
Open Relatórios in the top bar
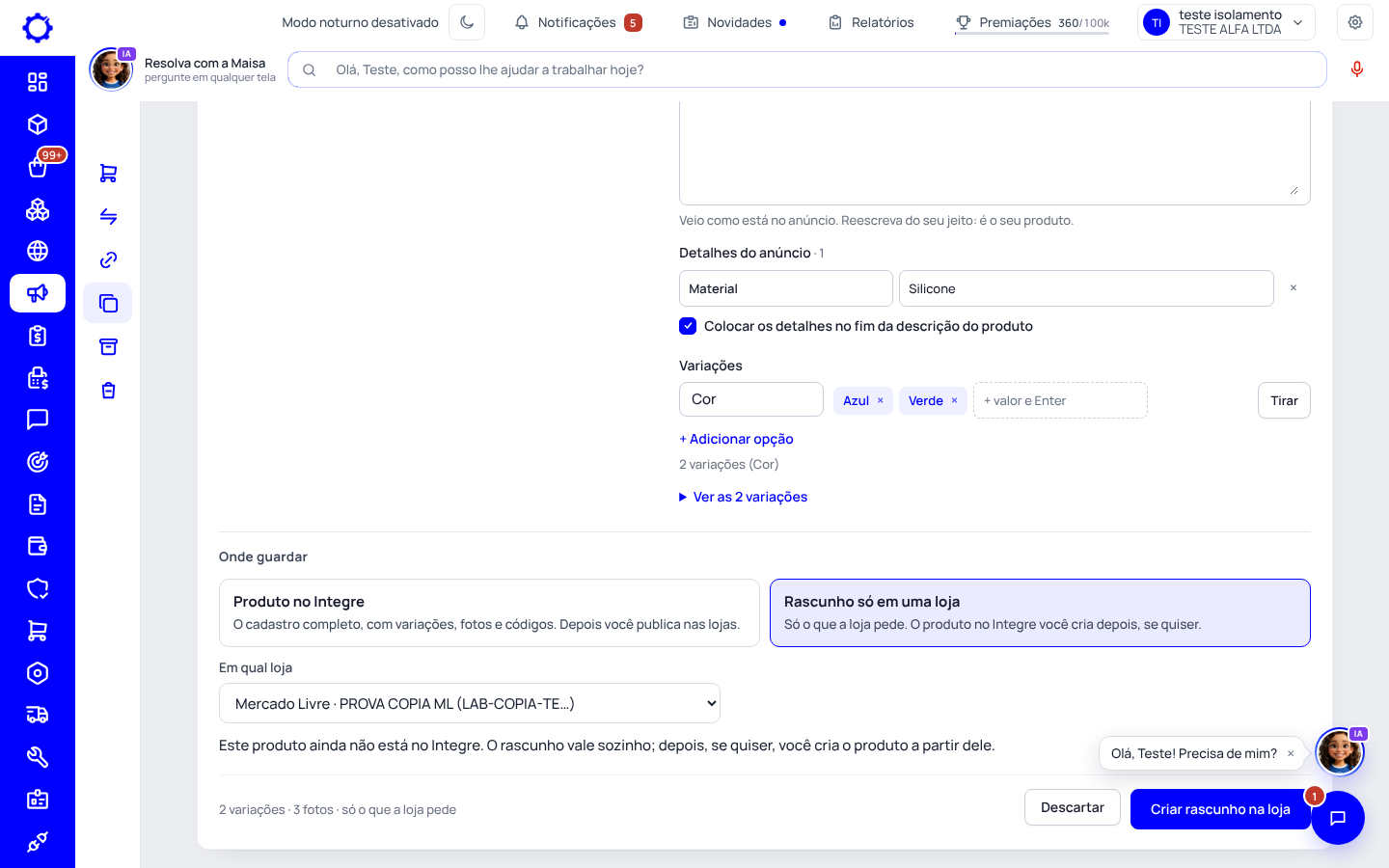pos(871,22)
